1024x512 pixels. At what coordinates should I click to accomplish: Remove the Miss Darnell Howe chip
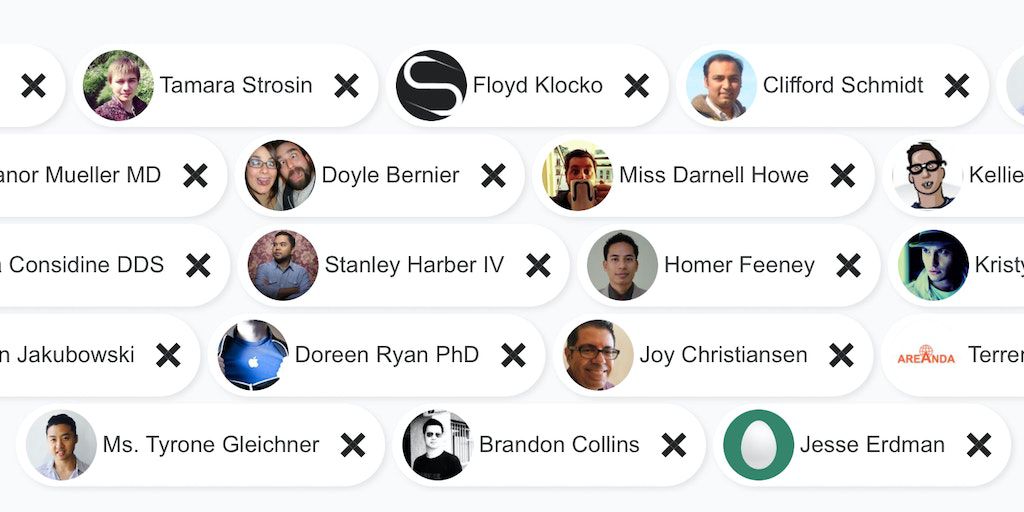pos(843,176)
